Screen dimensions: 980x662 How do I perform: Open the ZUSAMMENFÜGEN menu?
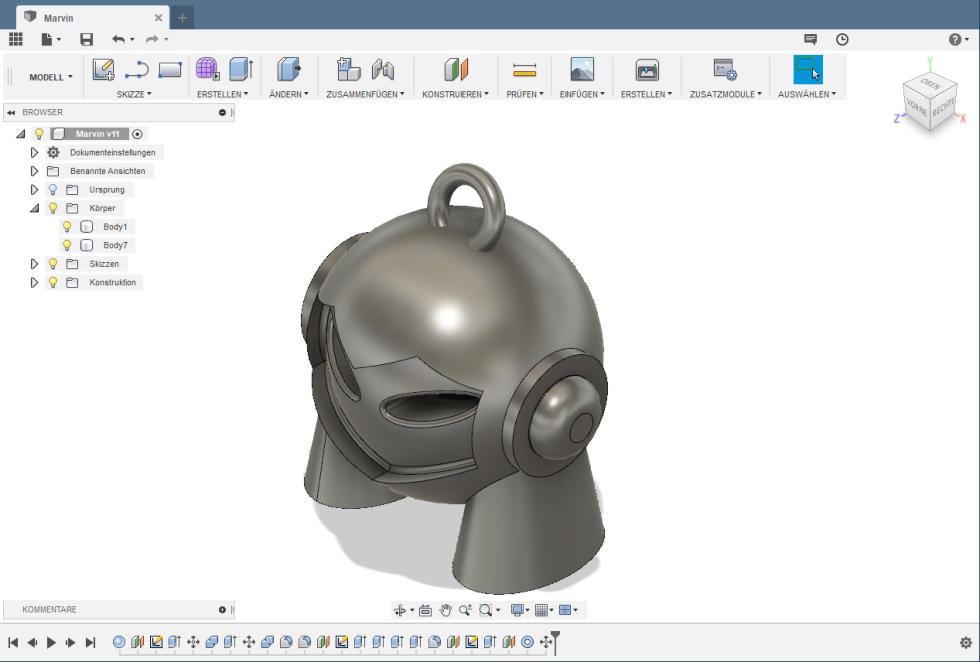[365, 94]
